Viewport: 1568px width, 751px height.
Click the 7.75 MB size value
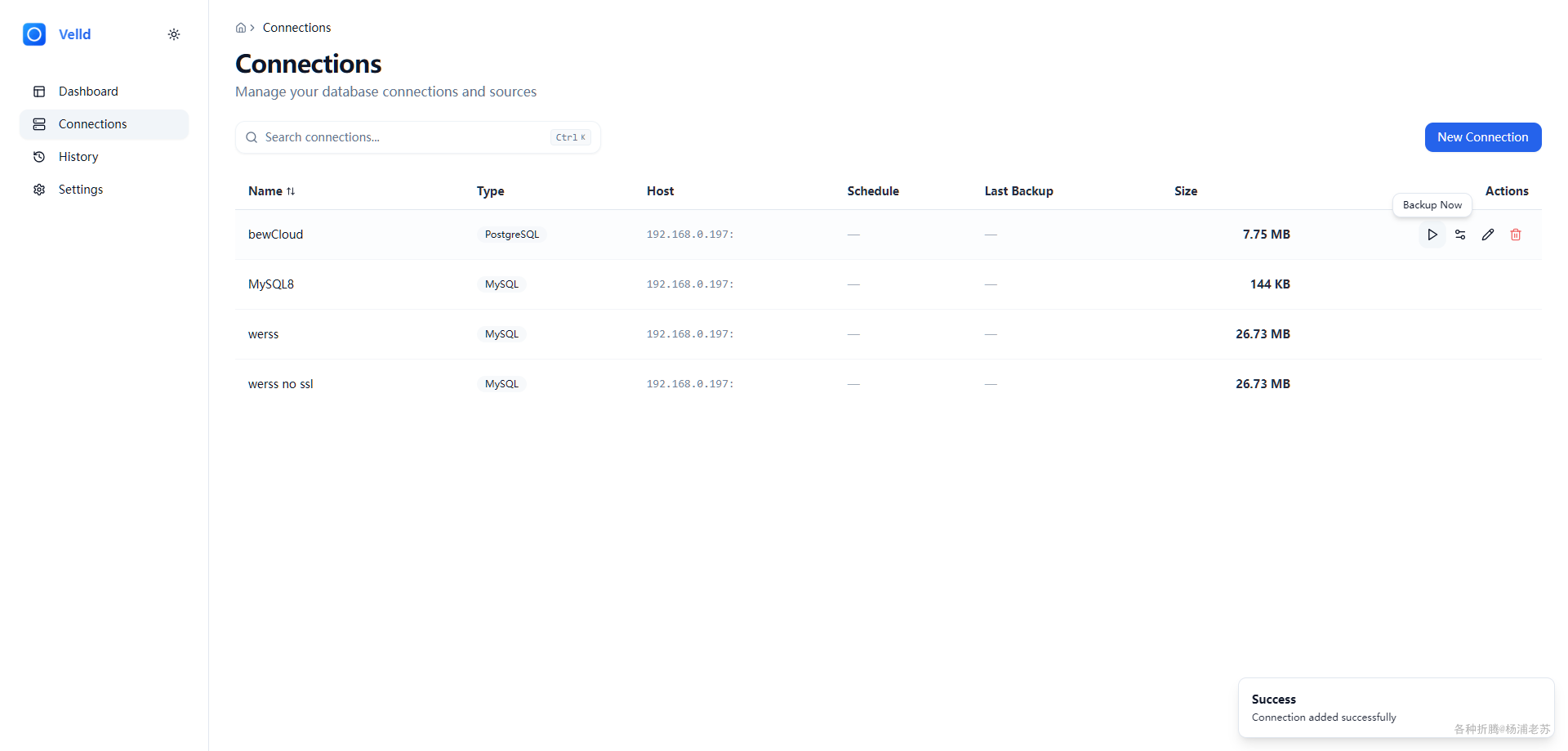(x=1267, y=235)
